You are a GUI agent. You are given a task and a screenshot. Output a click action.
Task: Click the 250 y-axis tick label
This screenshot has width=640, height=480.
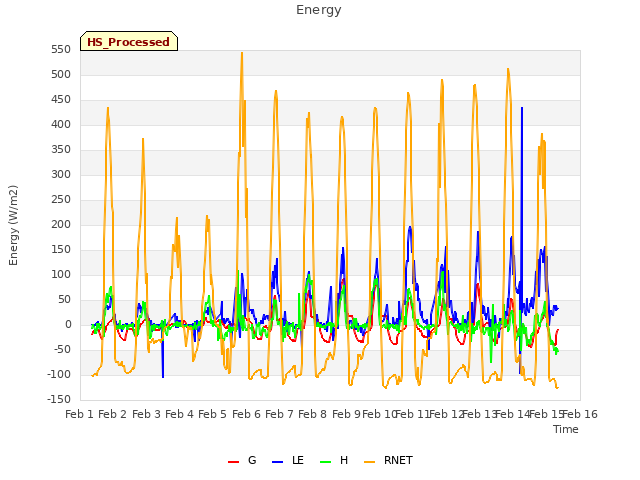[61, 200]
